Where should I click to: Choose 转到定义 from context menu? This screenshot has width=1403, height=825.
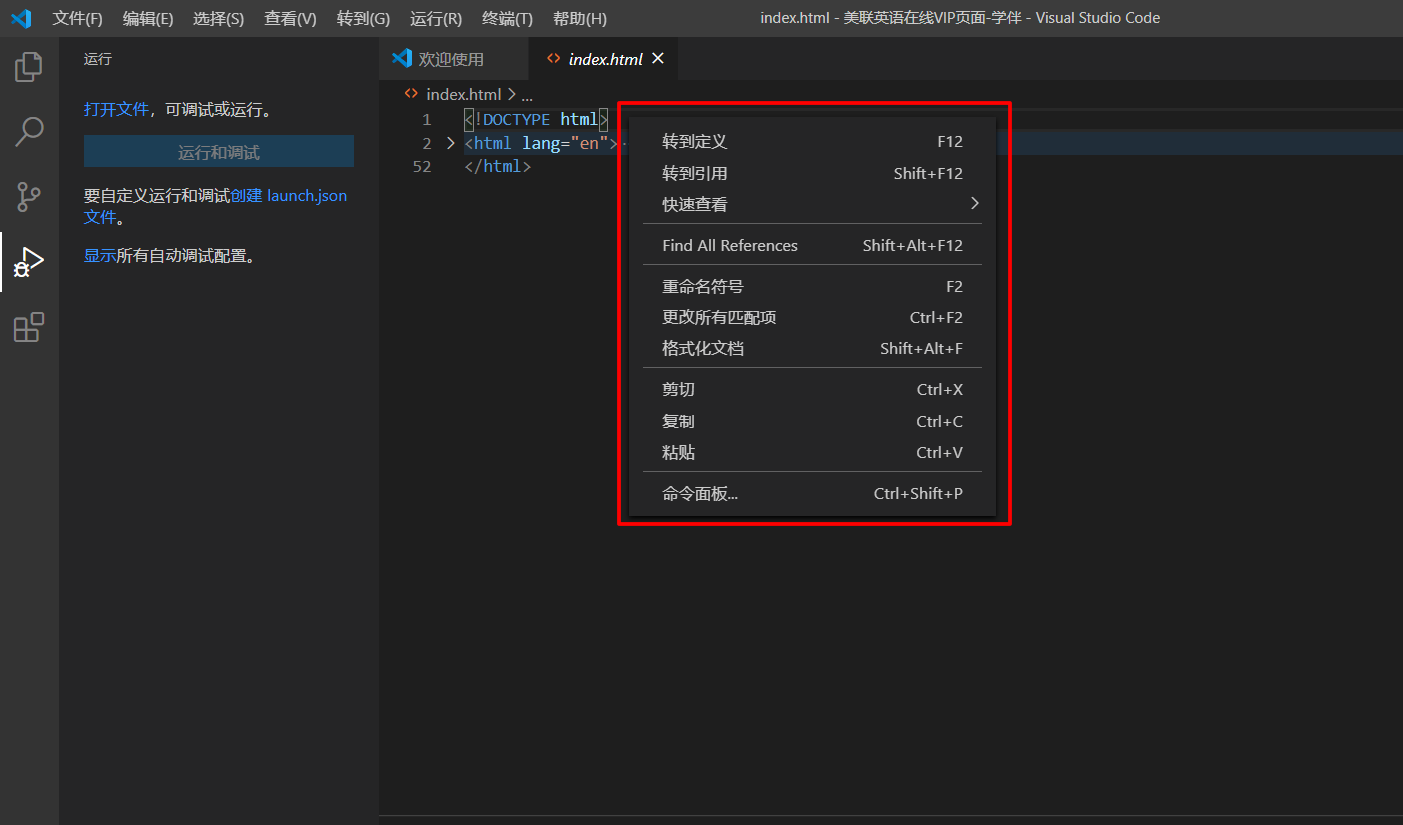point(812,142)
